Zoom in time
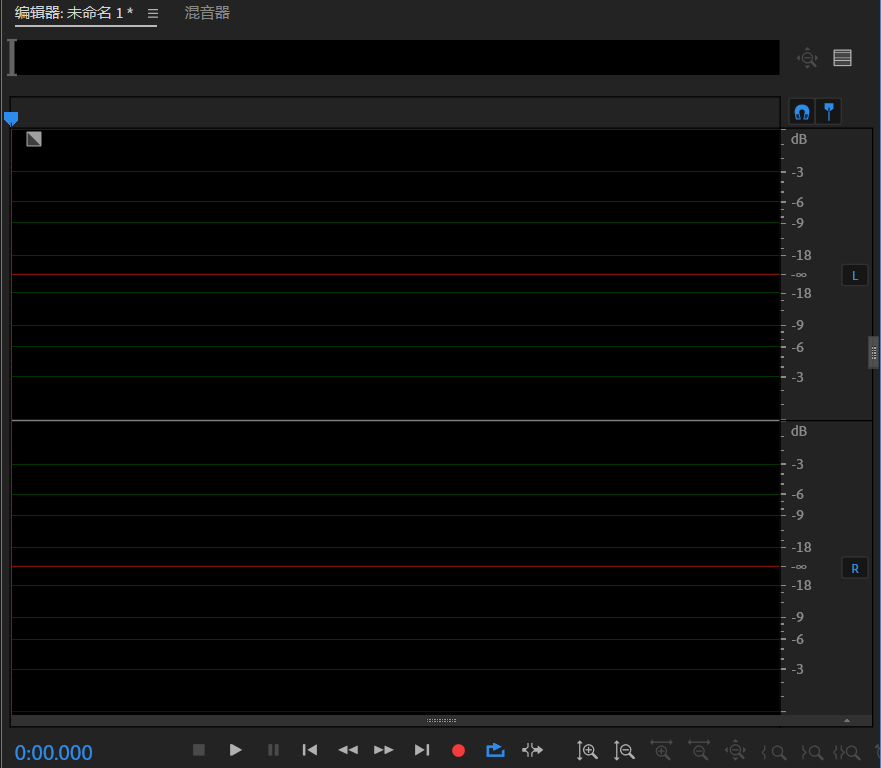 click(662, 750)
